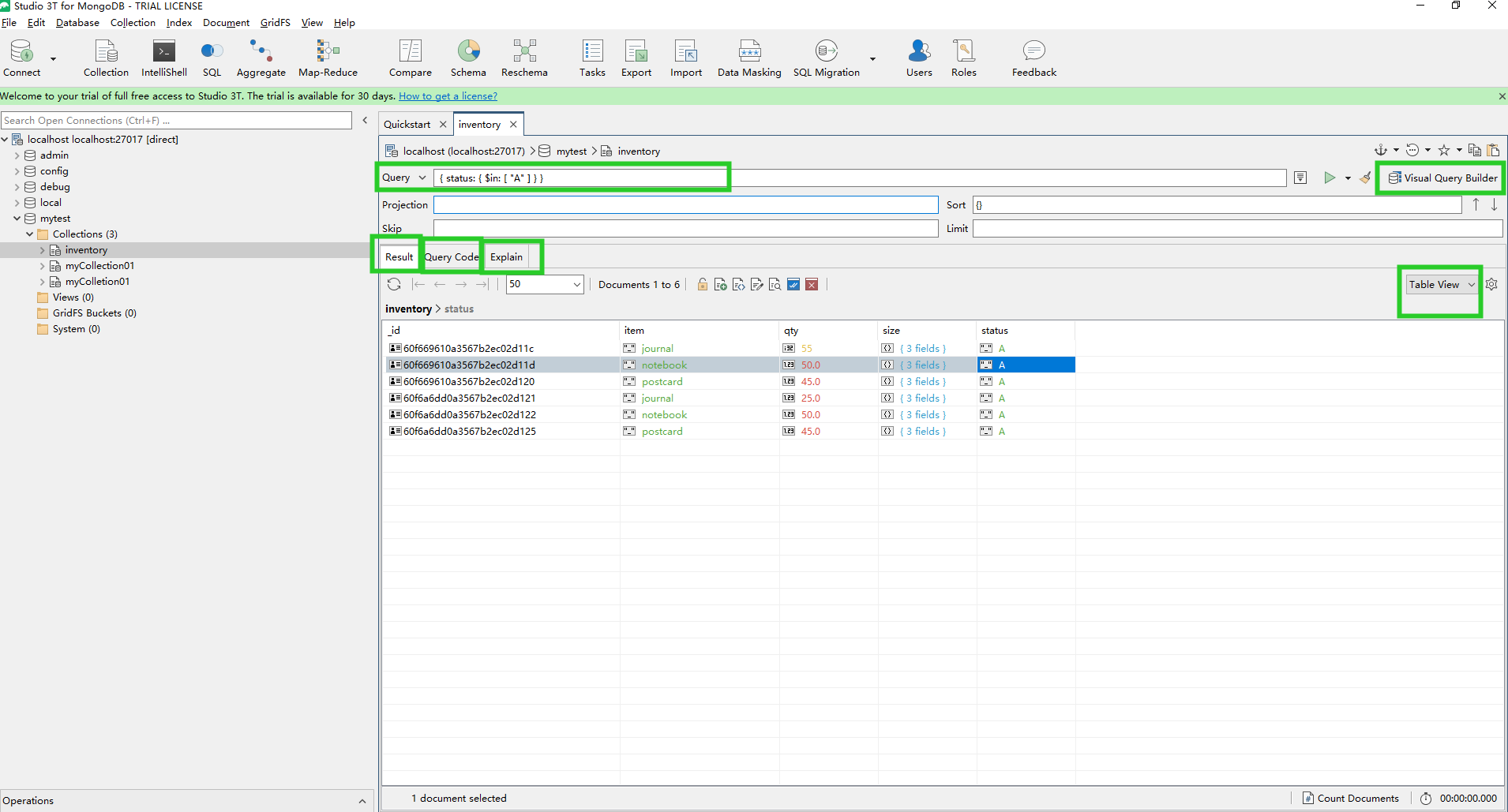Open the SQL Migration dropdown arrow
The width and height of the screenshot is (1508, 812).
click(872, 59)
